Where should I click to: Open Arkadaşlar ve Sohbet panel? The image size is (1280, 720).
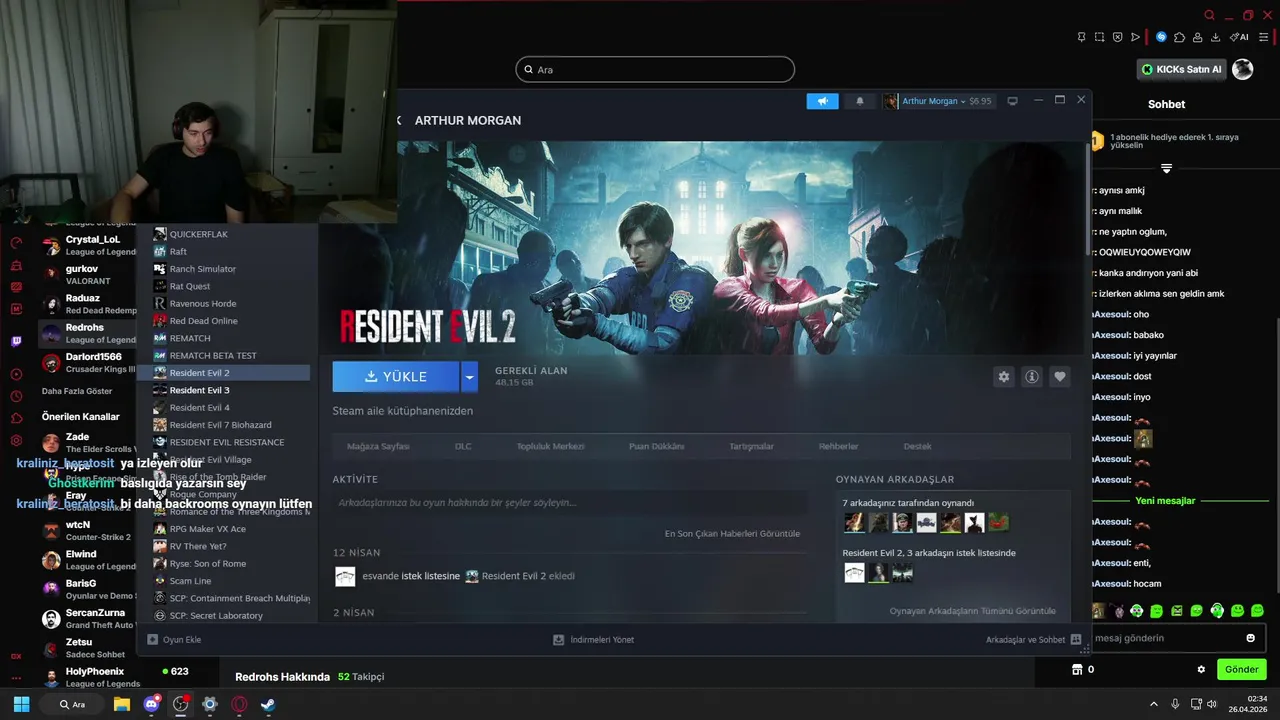pyautogui.click(x=1033, y=640)
